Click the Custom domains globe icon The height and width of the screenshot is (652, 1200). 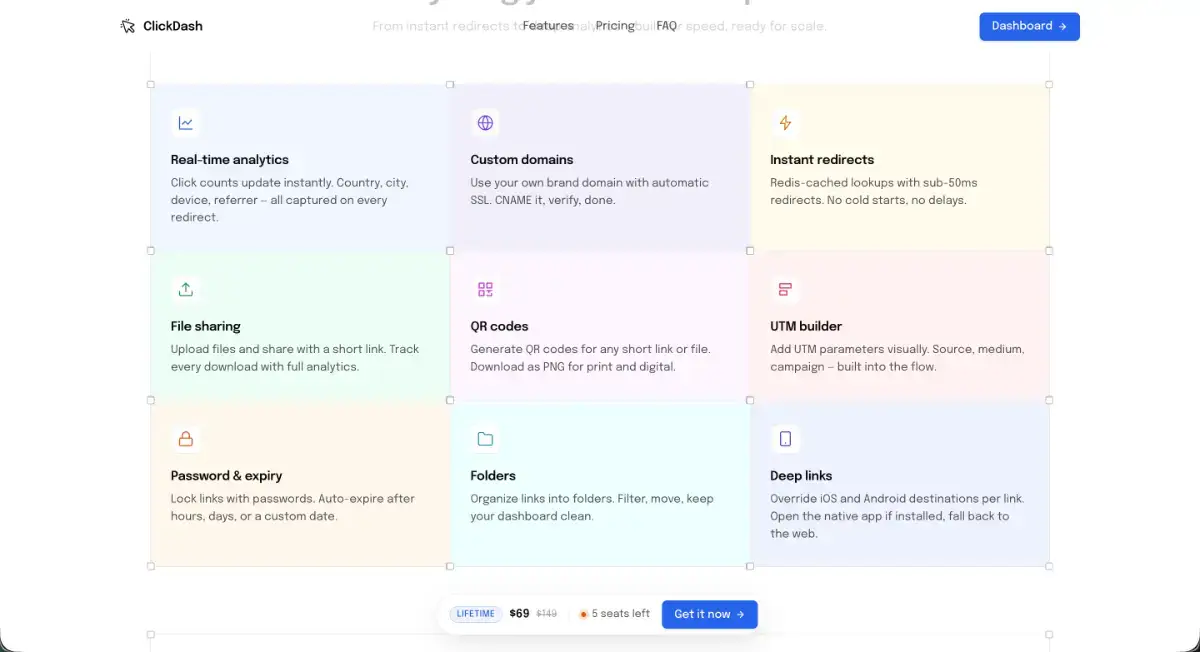485,123
